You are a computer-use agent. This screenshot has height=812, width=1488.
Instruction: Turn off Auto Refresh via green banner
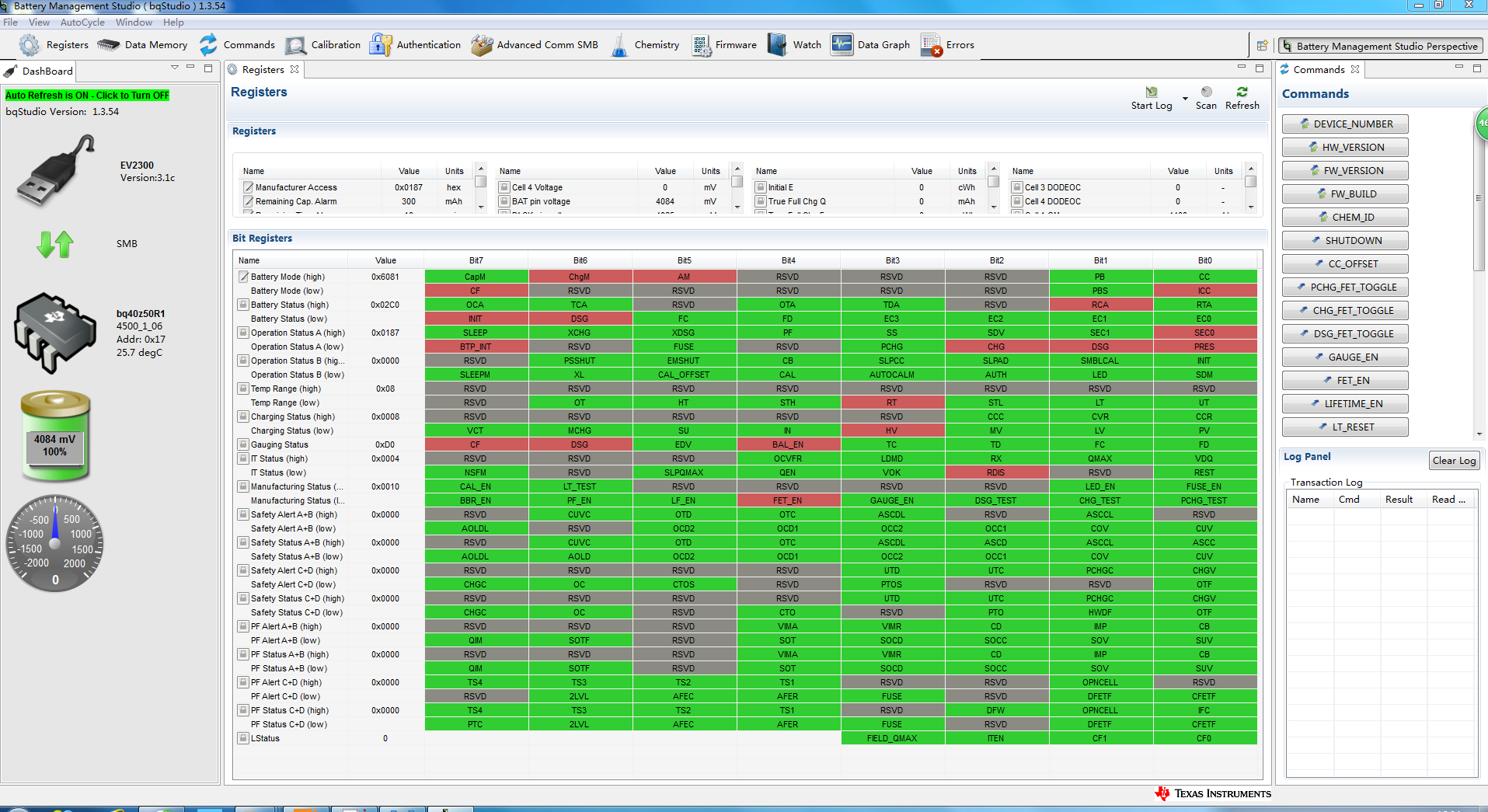coord(87,95)
